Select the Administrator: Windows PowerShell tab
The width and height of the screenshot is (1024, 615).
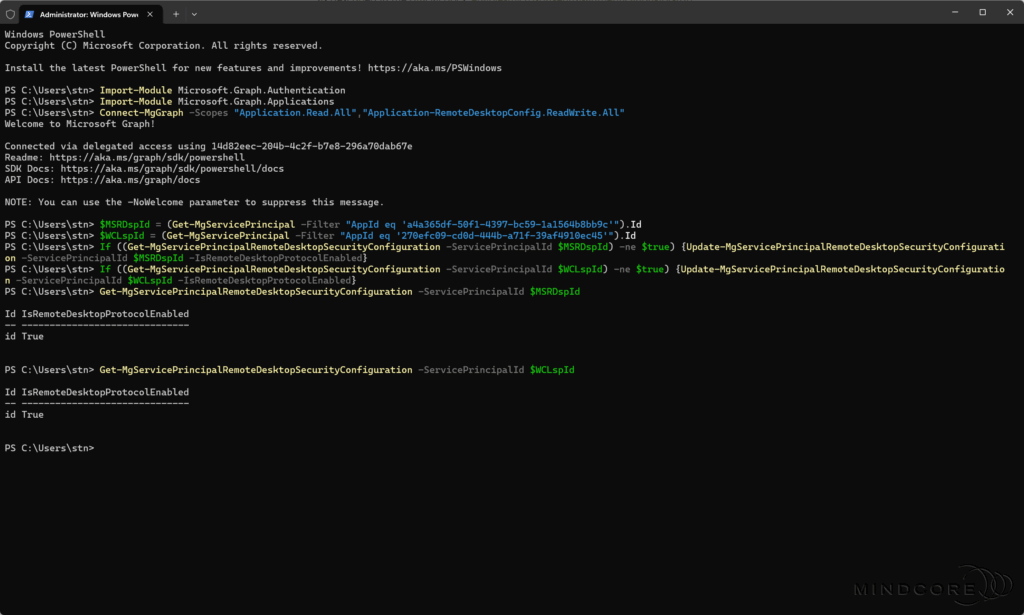coord(89,14)
